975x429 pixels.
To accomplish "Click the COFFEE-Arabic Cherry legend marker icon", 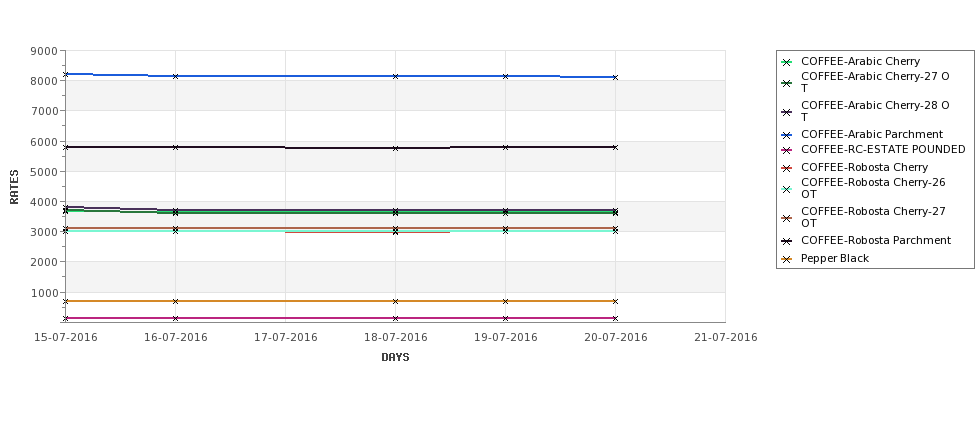I will pos(787,62).
